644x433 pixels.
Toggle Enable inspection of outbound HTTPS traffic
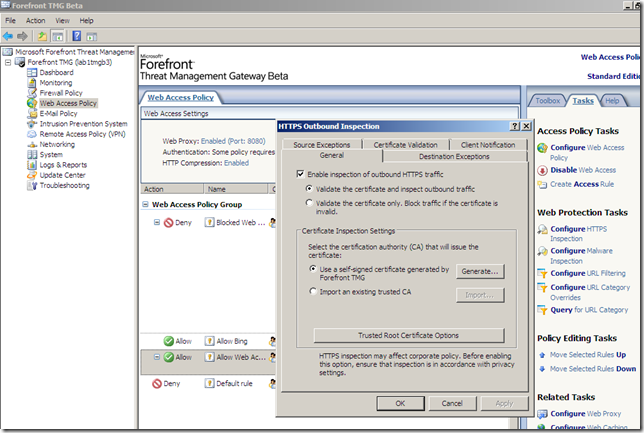300,174
